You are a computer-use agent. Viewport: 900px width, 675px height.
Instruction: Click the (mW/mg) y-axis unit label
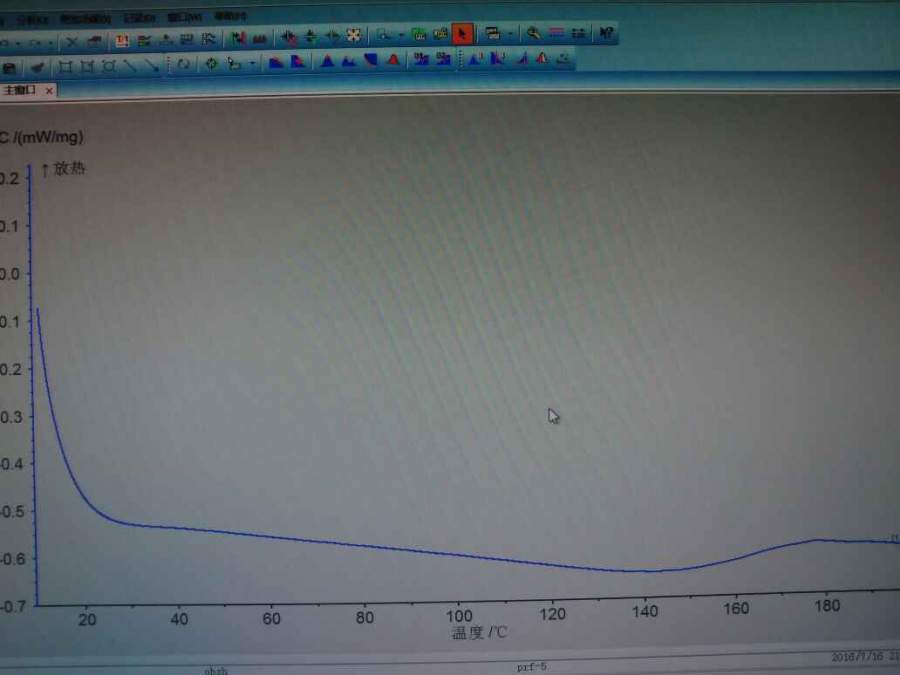point(49,137)
